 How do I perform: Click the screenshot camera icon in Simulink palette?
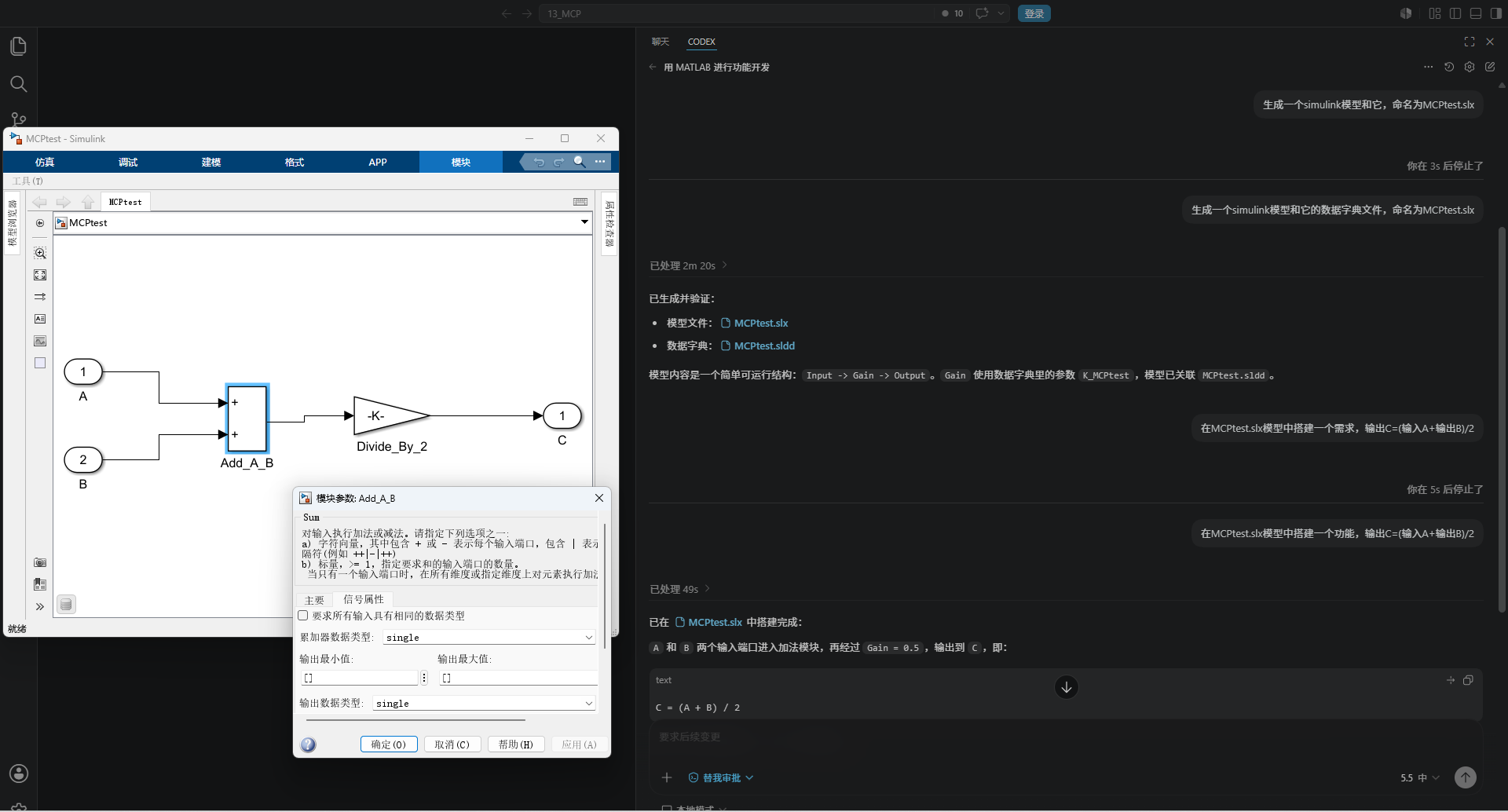point(40,562)
